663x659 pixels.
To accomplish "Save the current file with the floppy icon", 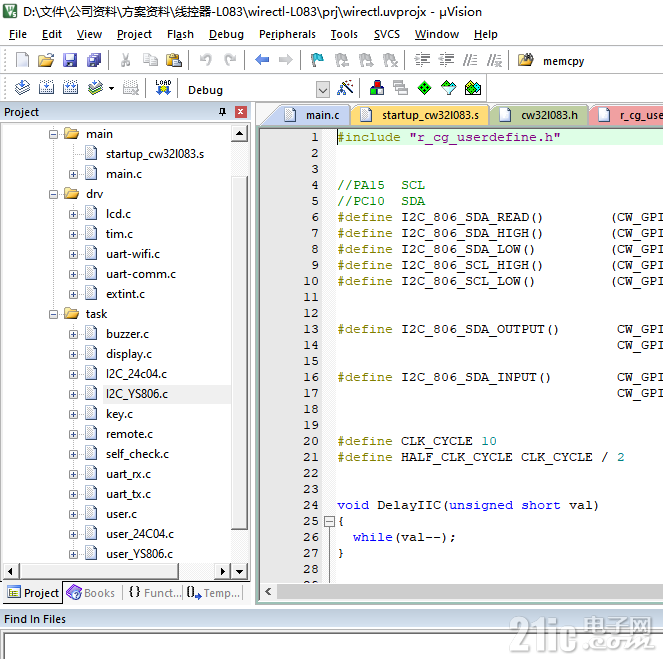I will point(70,60).
